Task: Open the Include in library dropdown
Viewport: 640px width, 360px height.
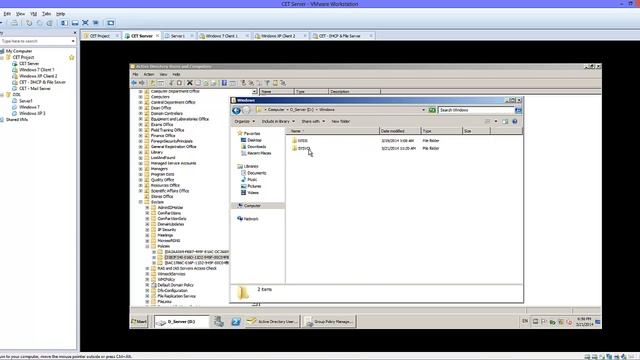Action: tap(278, 122)
